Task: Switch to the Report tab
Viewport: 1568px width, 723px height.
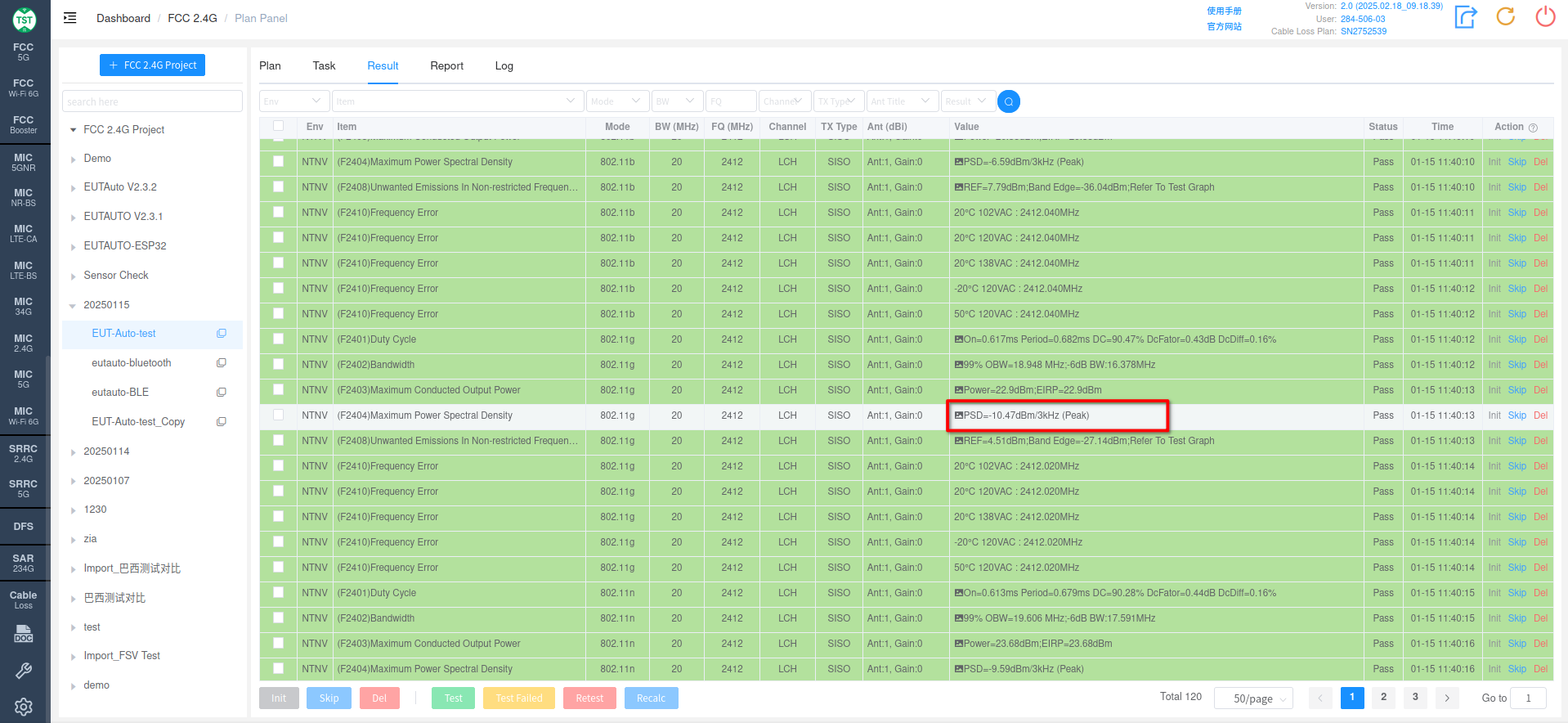Action: point(446,65)
